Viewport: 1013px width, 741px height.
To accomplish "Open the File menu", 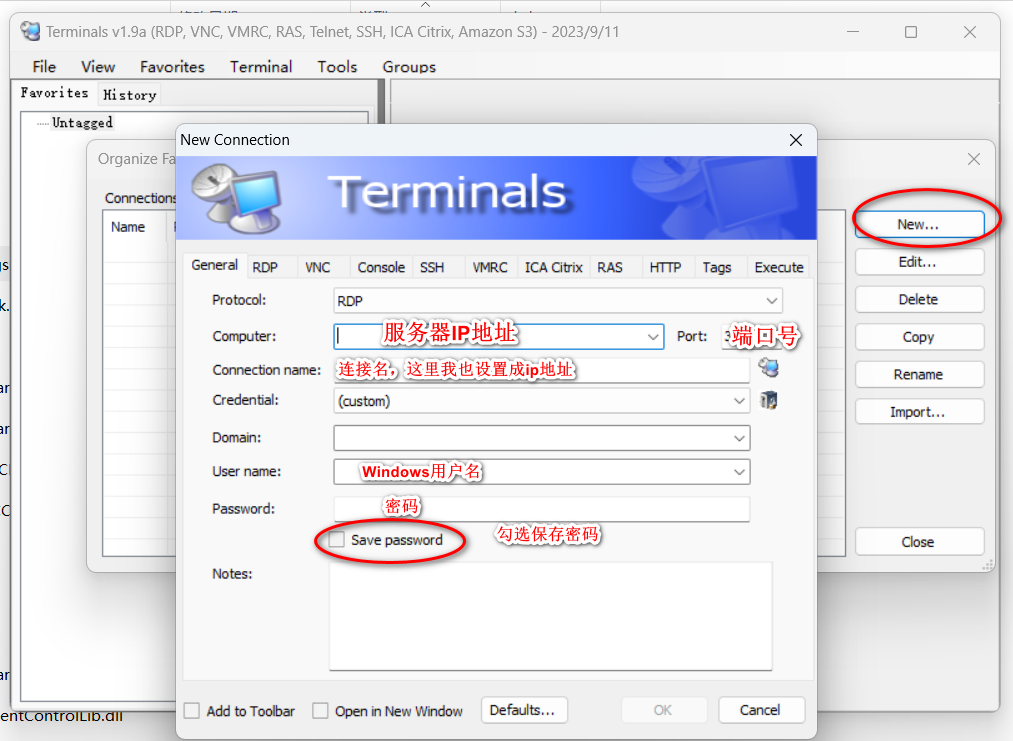I will pyautogui.click(x=44, y=67).
